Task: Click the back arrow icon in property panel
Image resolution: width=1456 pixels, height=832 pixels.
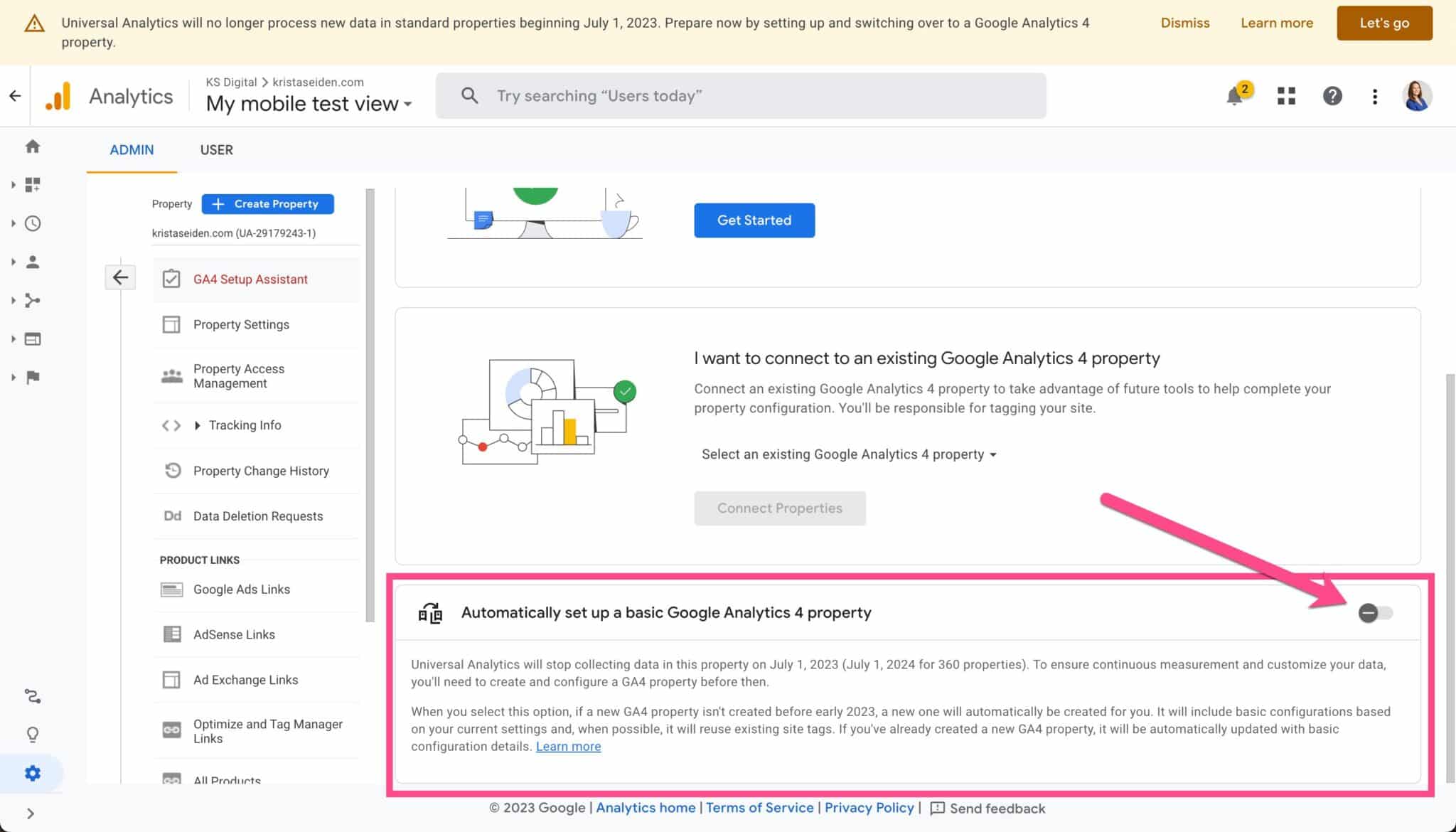Action: point(120,277)
